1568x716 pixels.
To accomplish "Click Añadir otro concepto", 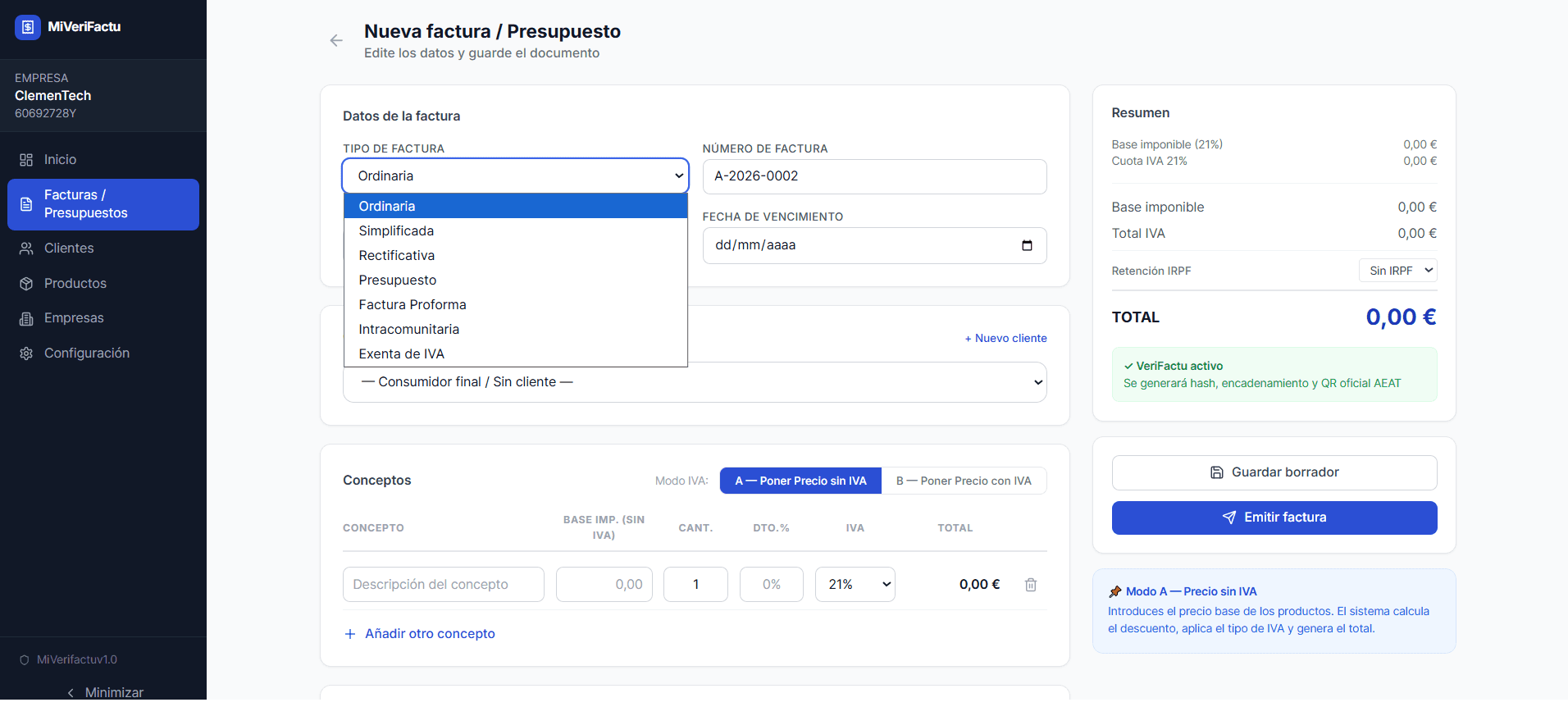I will coord(420,634).
